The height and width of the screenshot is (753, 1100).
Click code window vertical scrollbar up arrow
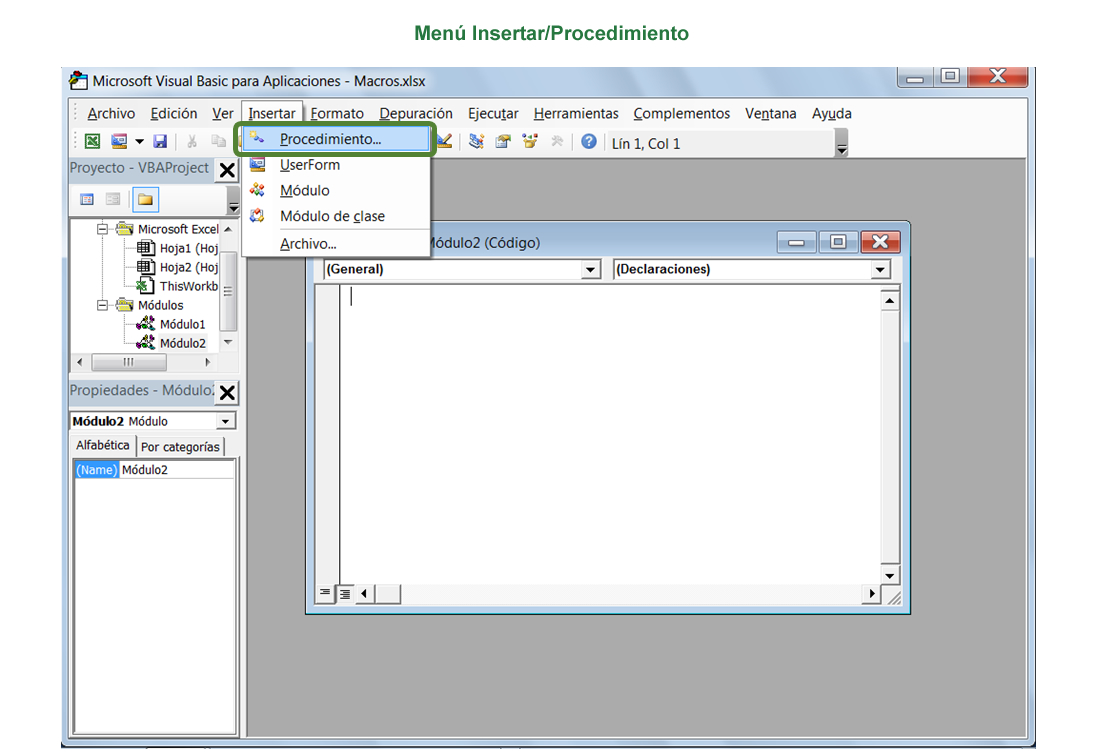(890, 300)
